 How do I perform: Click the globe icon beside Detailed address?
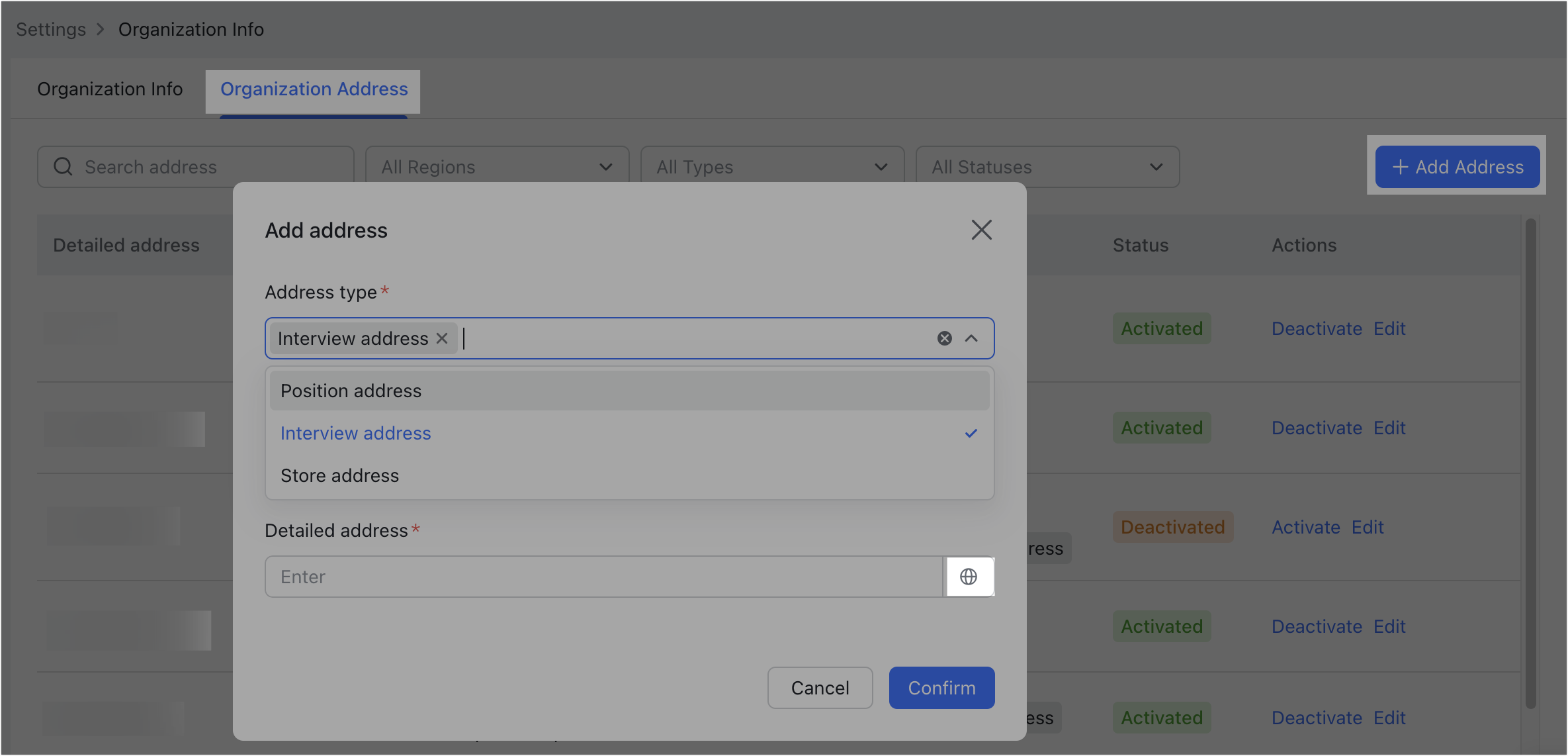tap(969, 577)
